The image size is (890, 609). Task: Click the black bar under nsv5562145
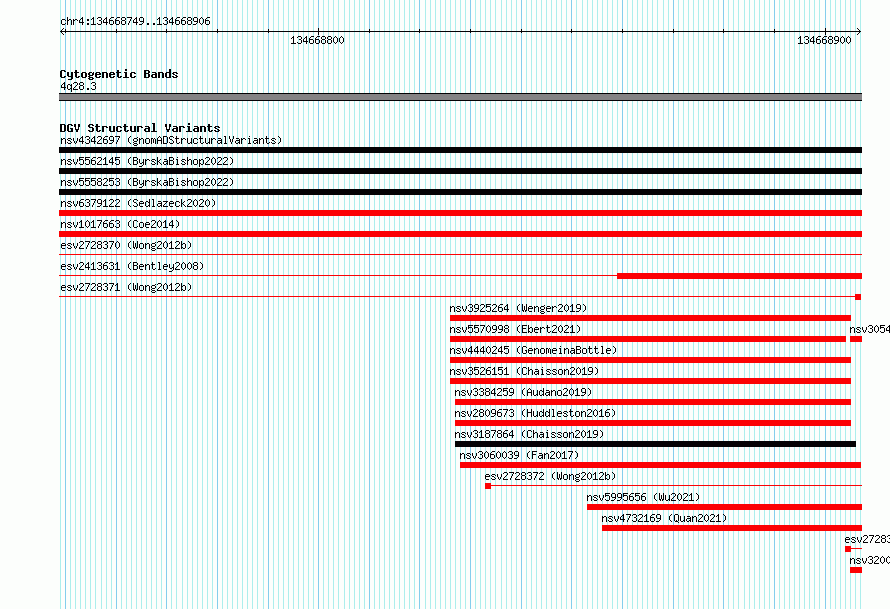pyautogui.click(x=460, y=171)
